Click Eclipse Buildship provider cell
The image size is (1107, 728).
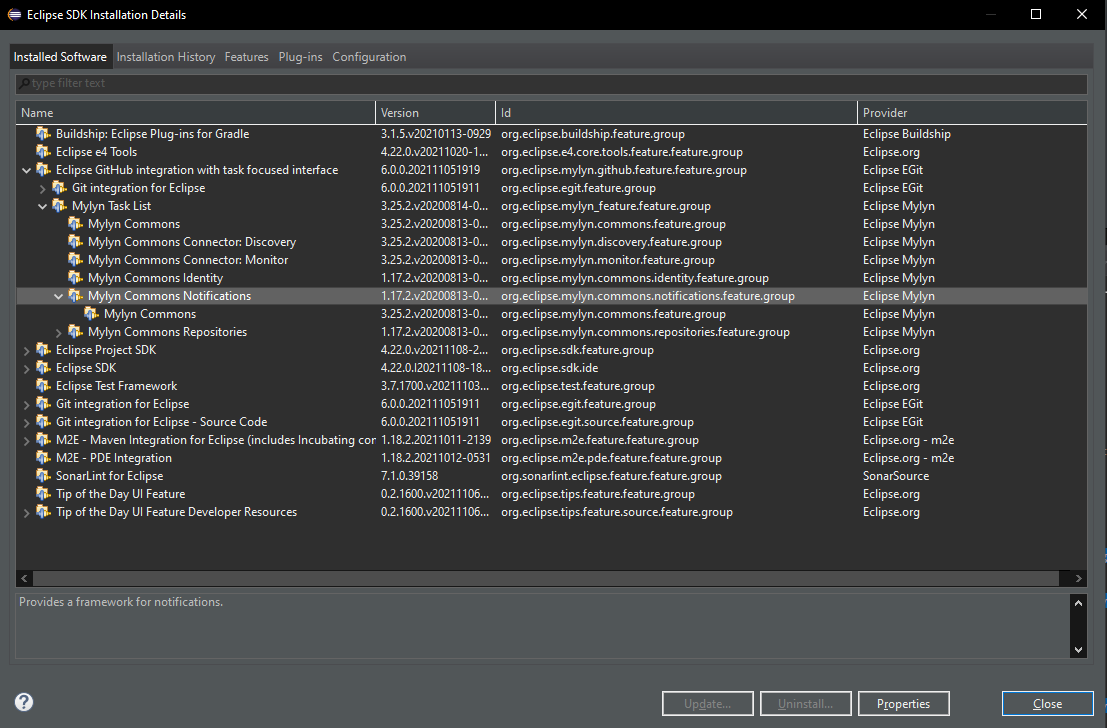pyautogui.click(x=906, y=133)
